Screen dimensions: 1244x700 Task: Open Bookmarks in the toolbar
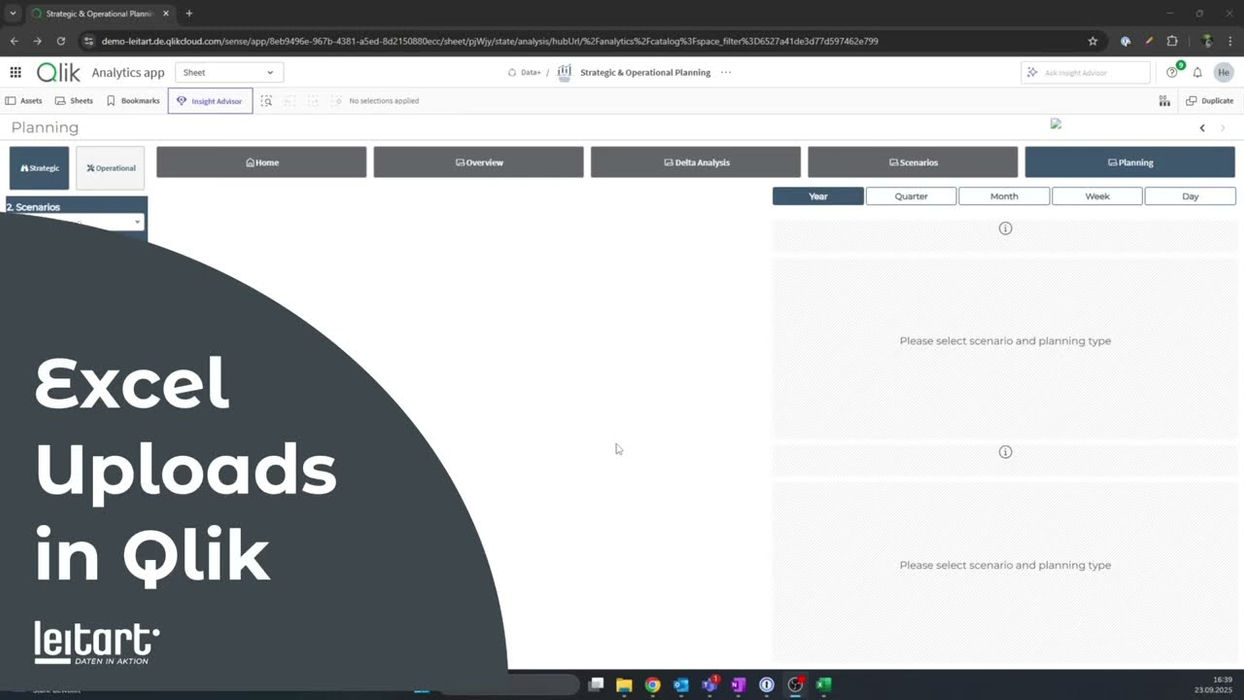tap(133, 101)
